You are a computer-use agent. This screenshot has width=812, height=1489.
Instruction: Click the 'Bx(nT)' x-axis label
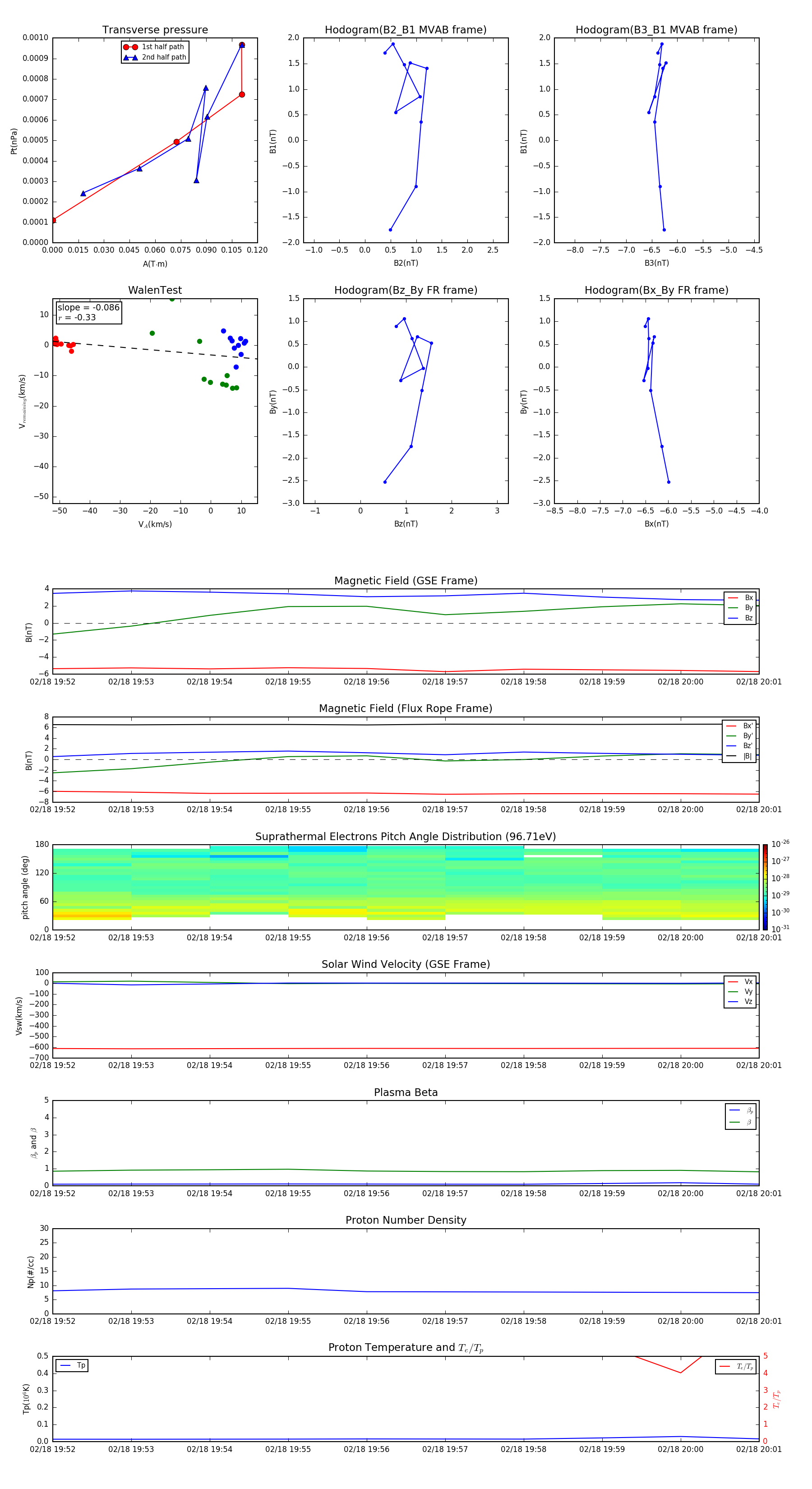[656, 524]
